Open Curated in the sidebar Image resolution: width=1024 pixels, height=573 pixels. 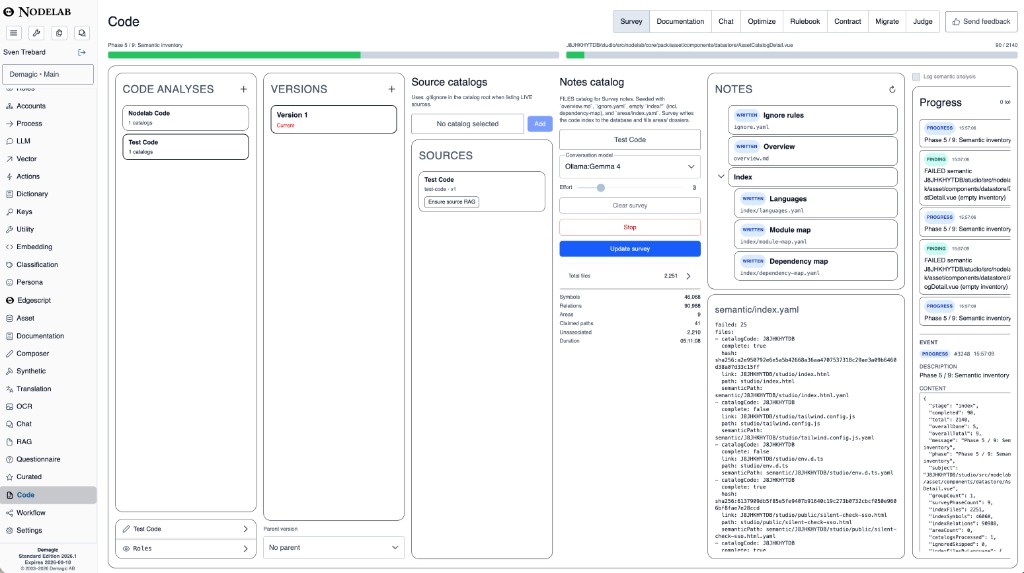click(48, 477)
